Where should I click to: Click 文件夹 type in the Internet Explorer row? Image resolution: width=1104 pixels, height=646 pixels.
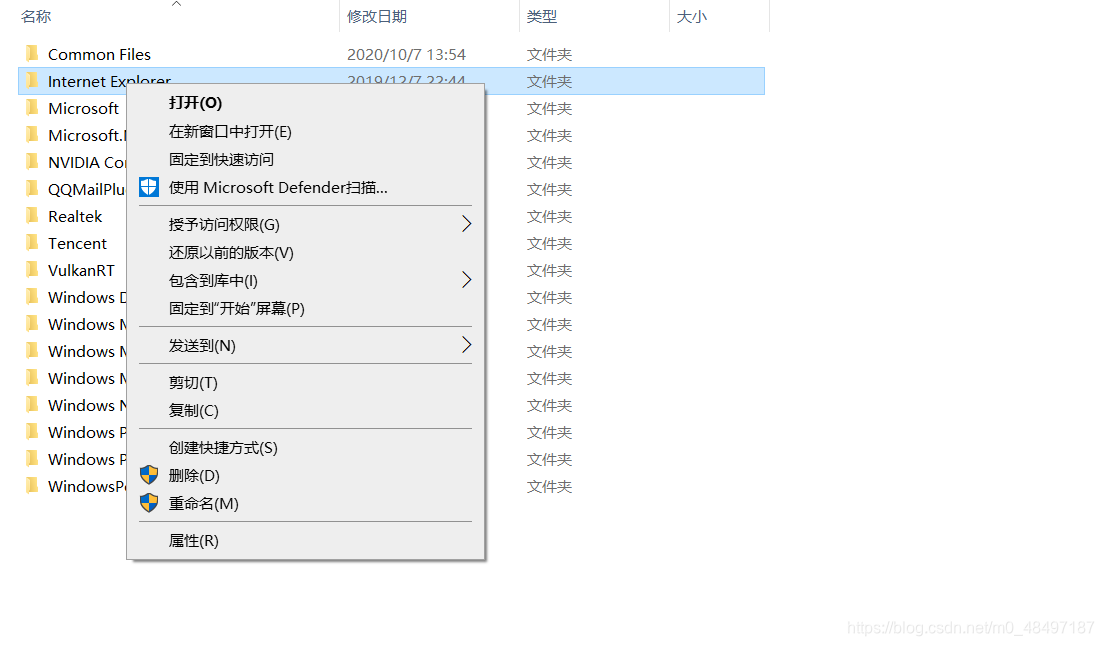click(x=549, y=82)
